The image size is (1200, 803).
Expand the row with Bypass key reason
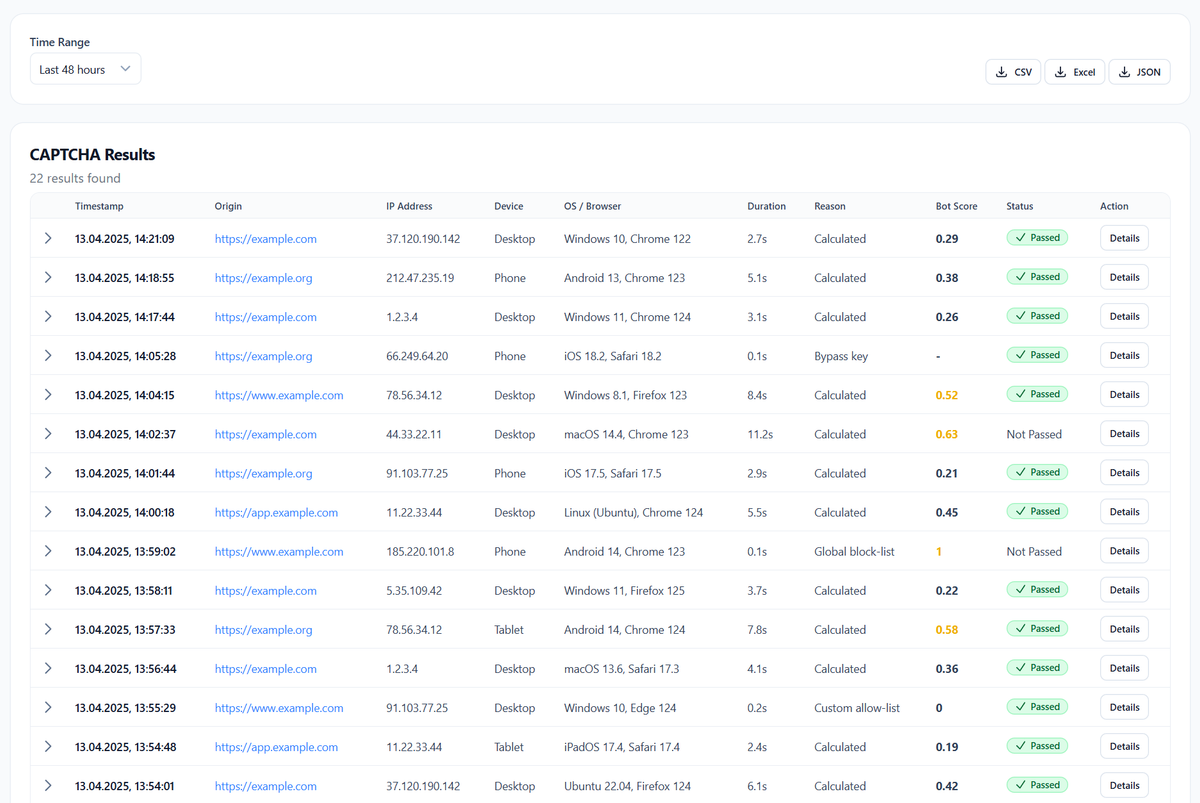pos(48,355)
